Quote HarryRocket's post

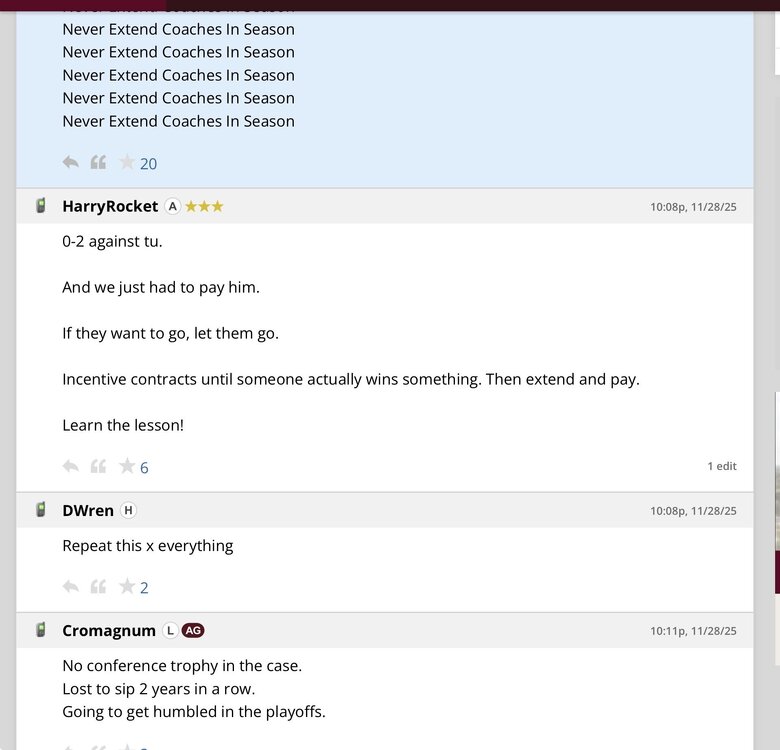pos(98,466)
